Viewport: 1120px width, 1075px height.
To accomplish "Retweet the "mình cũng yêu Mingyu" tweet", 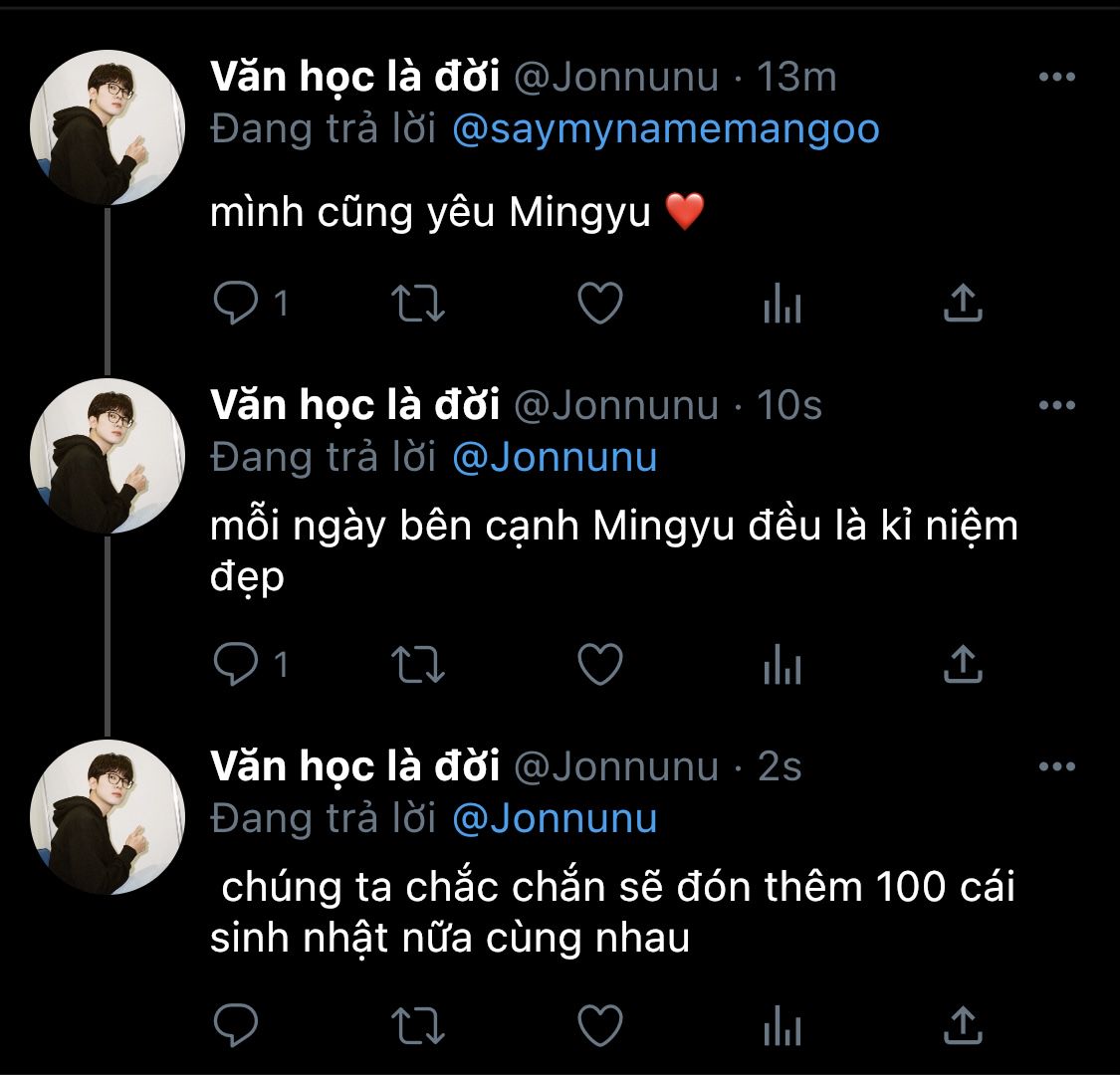I will tap(419, 304).
